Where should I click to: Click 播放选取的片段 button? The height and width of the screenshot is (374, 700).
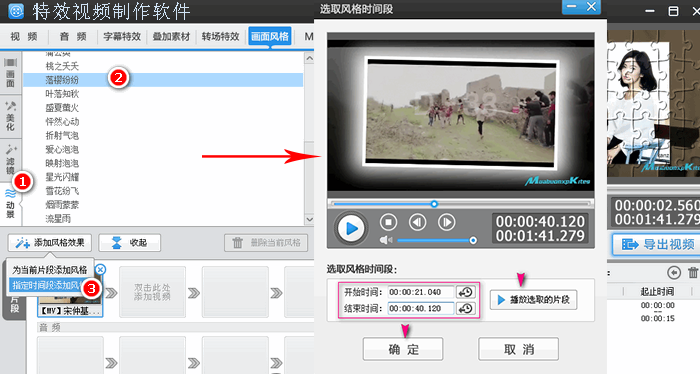tap(533, 299)
